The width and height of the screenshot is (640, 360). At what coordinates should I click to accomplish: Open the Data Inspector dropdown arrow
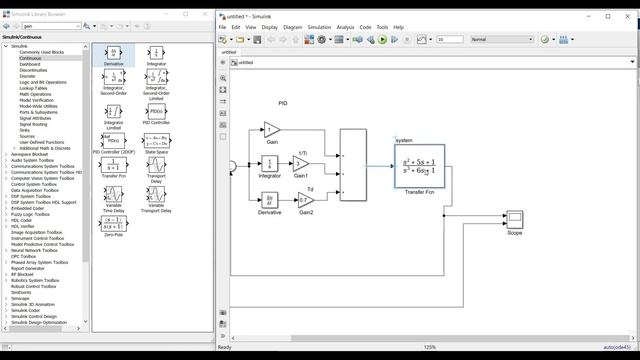(x=430, y=40)
